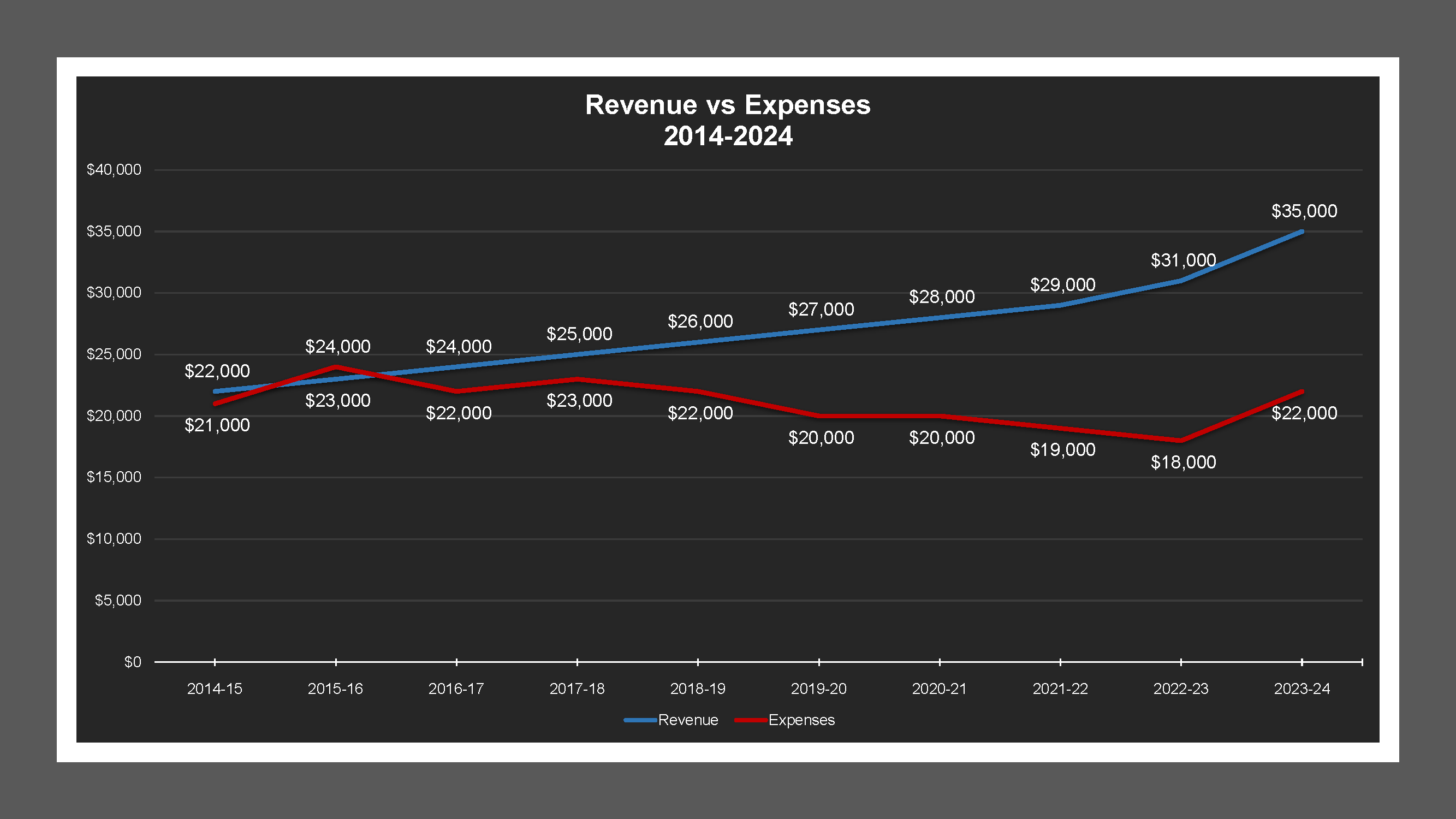The width and height of the screenshot is (1456, 819).
Task: Click the chart title Revenue vs Expenses
Action: [728, 120]
